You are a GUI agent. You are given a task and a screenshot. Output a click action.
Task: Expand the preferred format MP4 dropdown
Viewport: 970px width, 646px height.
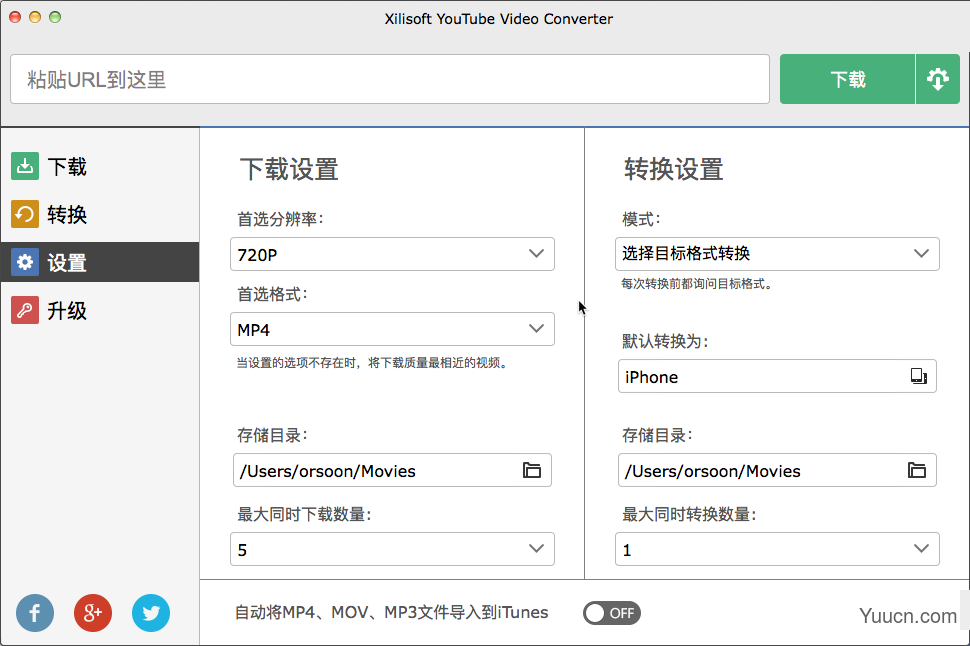tap(392, 329)
